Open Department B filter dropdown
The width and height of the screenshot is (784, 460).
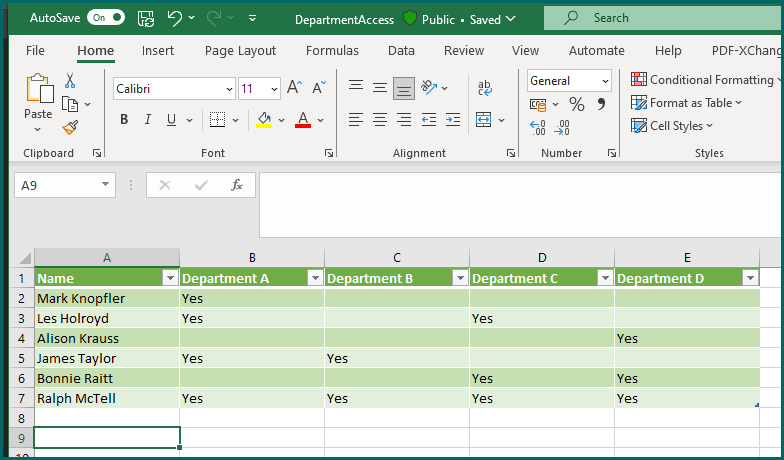coord(460,278)
